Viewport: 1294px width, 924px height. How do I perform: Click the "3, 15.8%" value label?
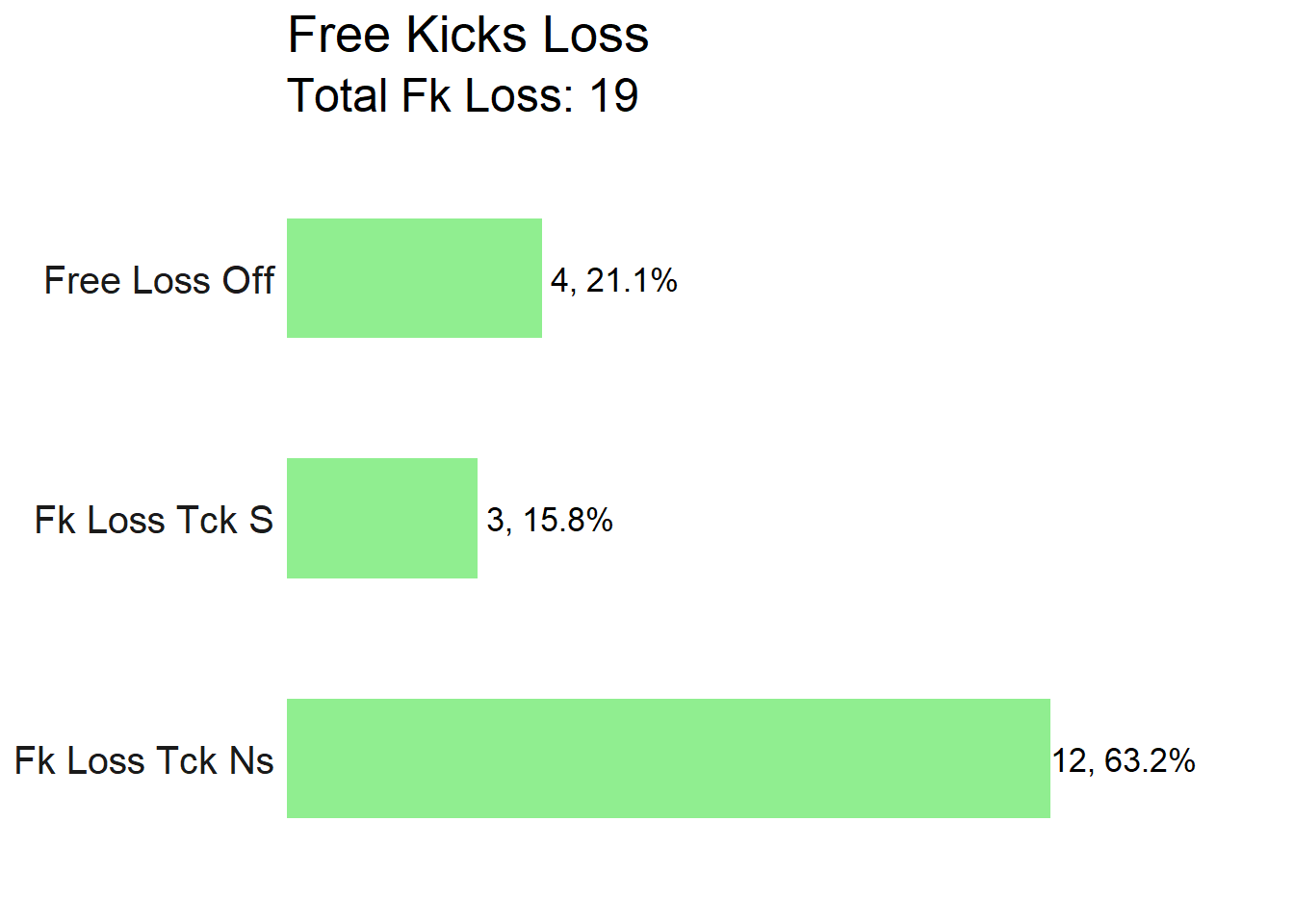[x=550, y=520]
